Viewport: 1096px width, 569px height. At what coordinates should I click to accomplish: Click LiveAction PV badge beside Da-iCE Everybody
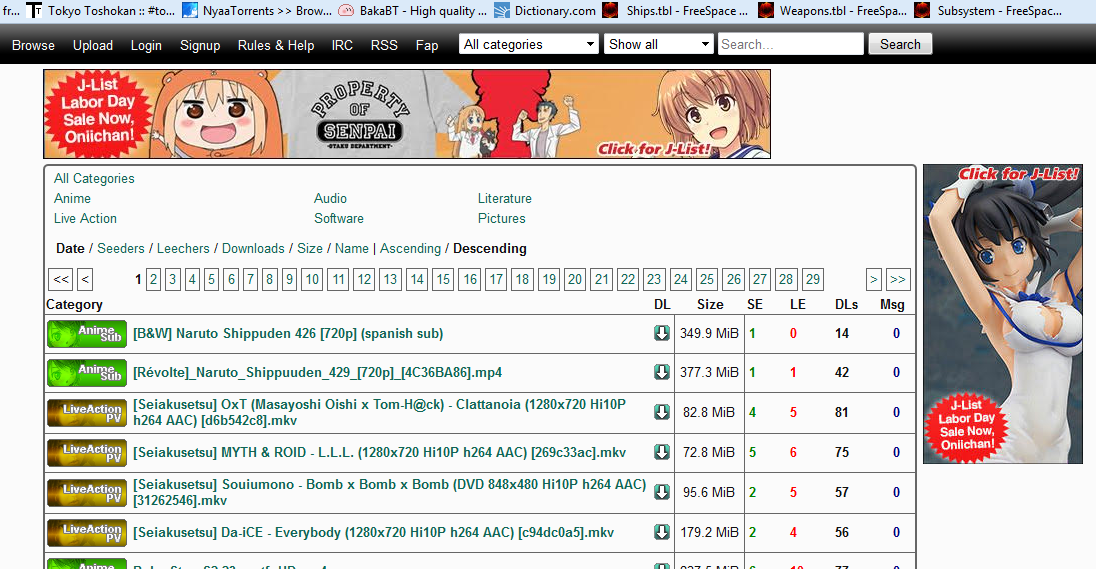click(87, 532)
